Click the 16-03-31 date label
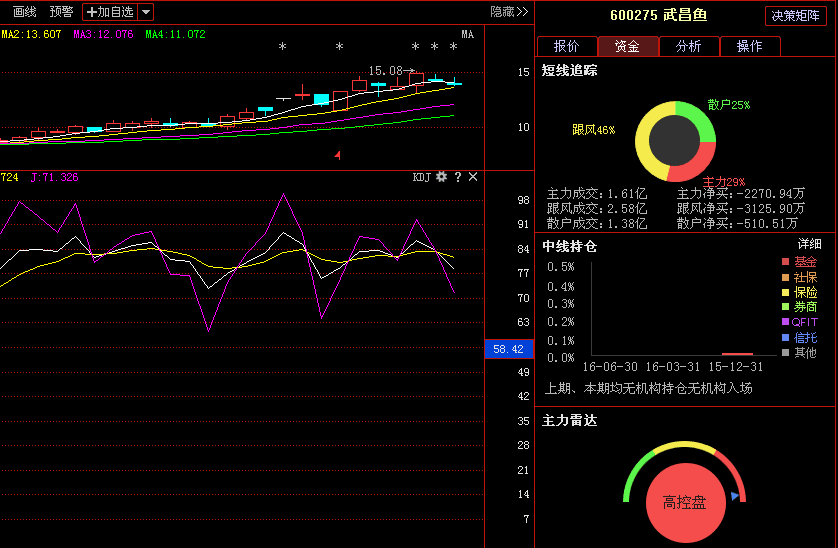Viewport: 838px width, 548px height. (x=673, y=367)
